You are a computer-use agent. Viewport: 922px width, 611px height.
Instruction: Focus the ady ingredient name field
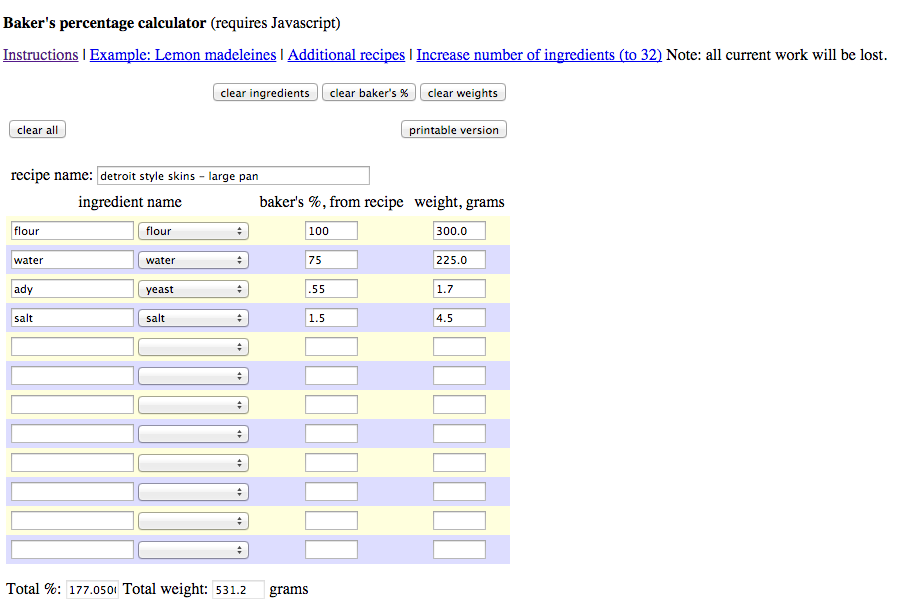[x=72, y=289]
